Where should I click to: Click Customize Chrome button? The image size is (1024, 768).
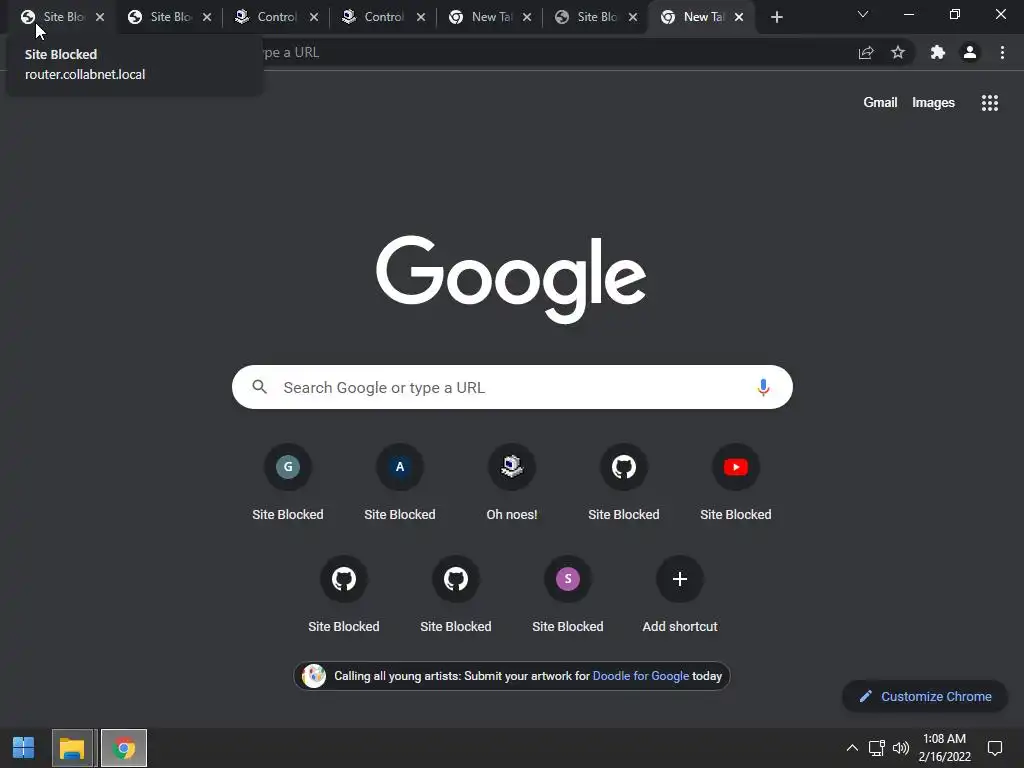(x=925, y=696)
